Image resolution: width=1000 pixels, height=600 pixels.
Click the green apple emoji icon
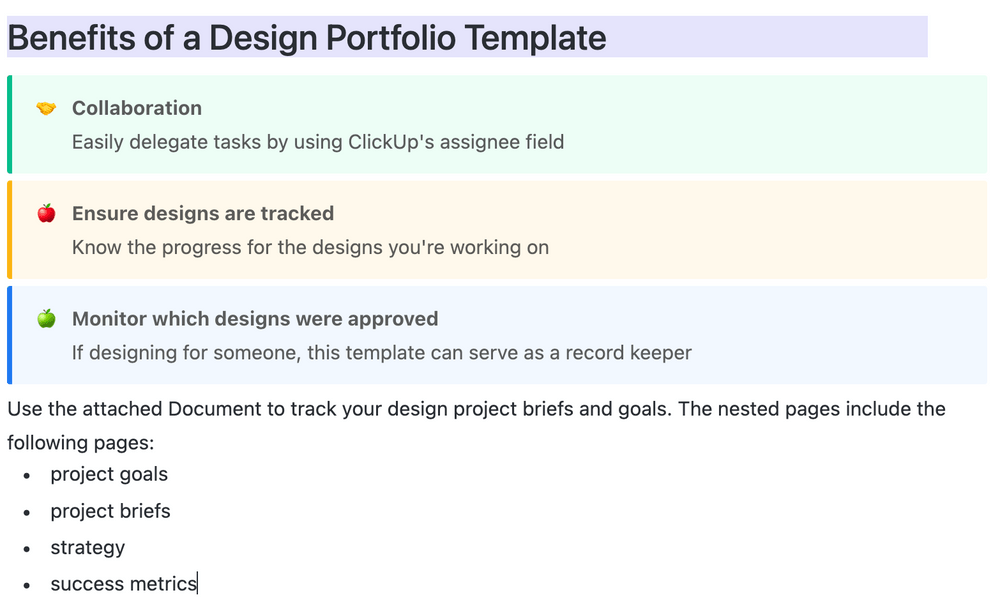pyautogui.click(x=46, y=319)
